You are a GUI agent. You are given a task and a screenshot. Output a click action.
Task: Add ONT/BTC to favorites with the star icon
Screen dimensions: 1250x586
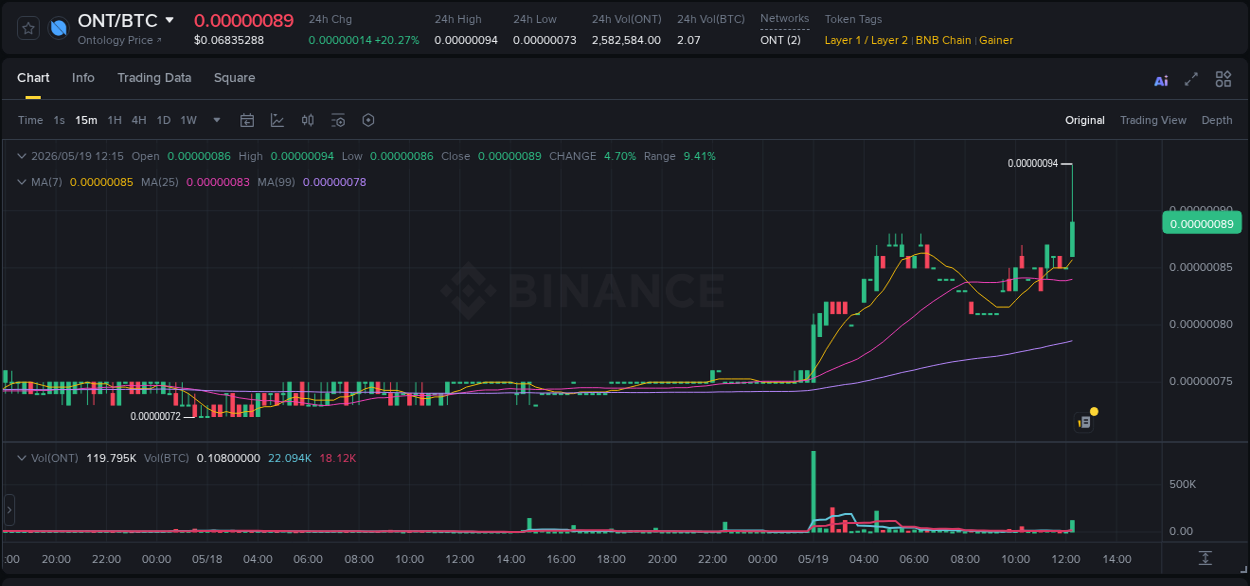tap(29, 28)
